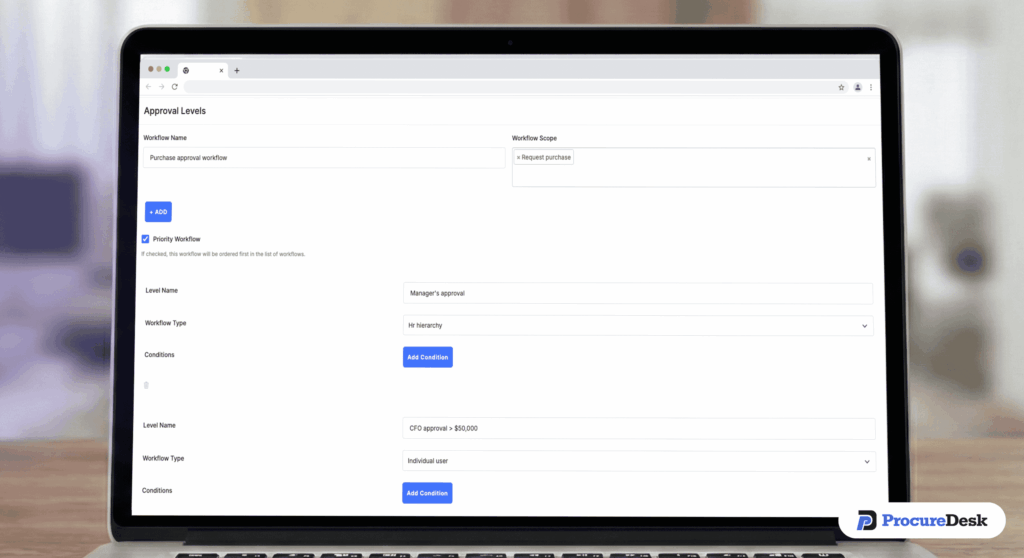
Task: Remove the Request purchase scope tag
Action: click(519, 157)
